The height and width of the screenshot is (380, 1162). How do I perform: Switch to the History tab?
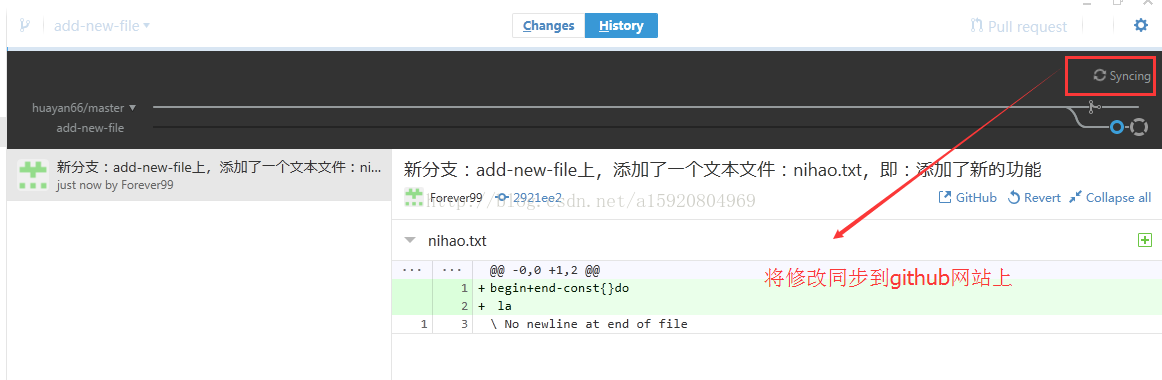click(x=621, y=25)
